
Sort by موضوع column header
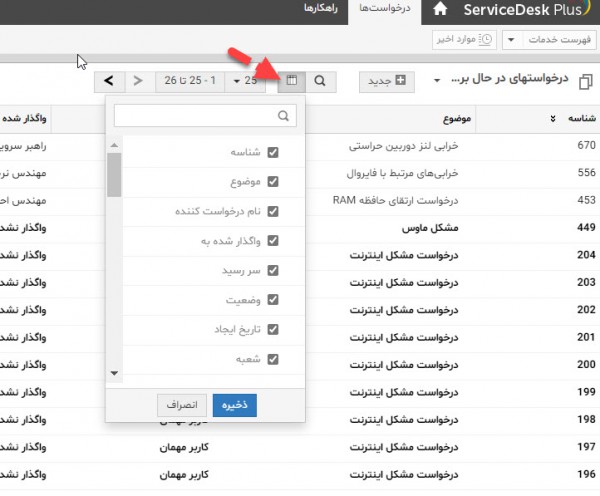tap(457, 119)
